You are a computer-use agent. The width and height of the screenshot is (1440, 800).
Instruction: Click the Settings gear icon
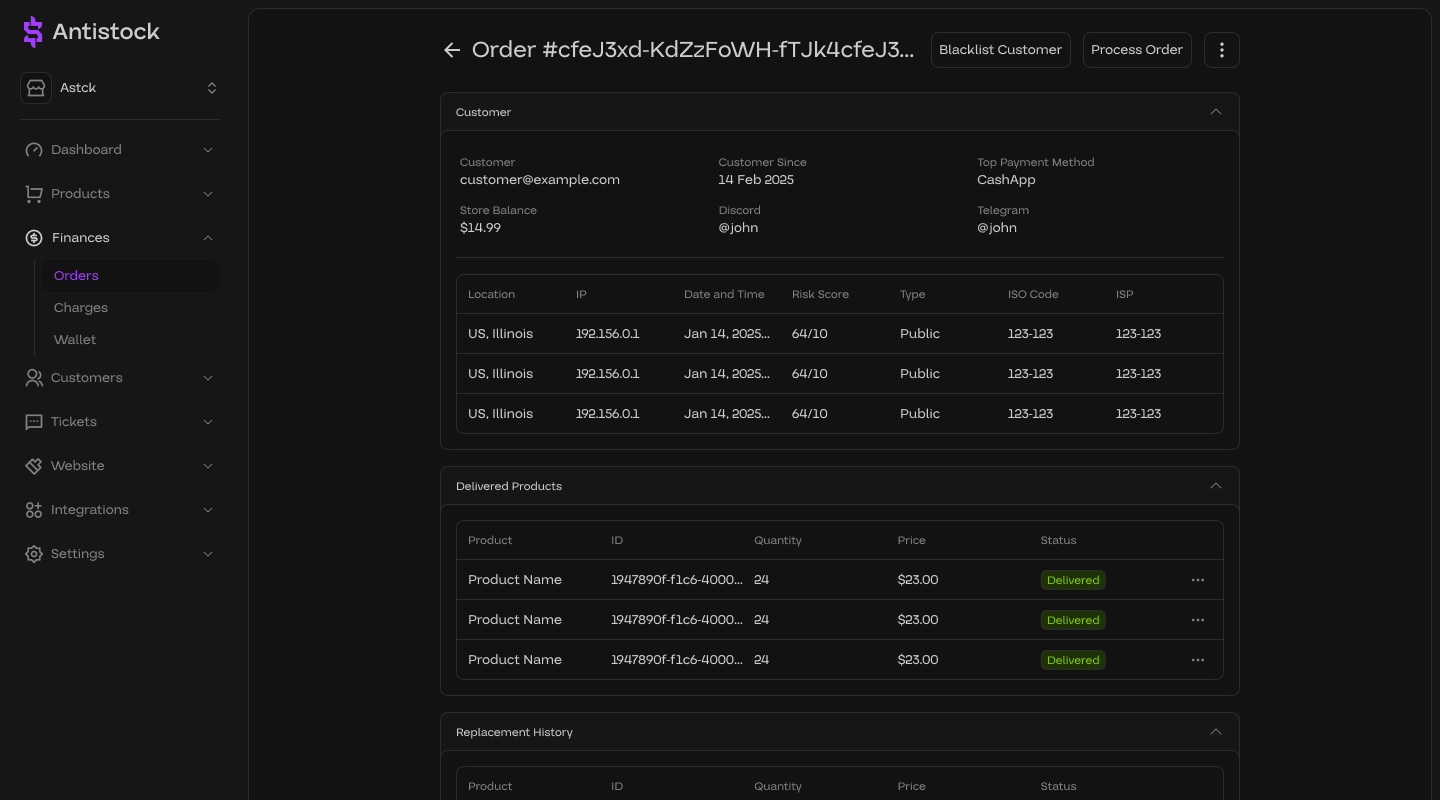[34, 554]
